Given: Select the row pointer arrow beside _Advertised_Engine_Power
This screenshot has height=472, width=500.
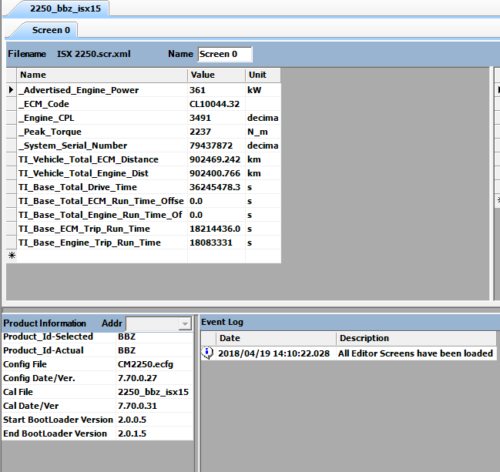Looking at the screenshot, I should 11,90.
